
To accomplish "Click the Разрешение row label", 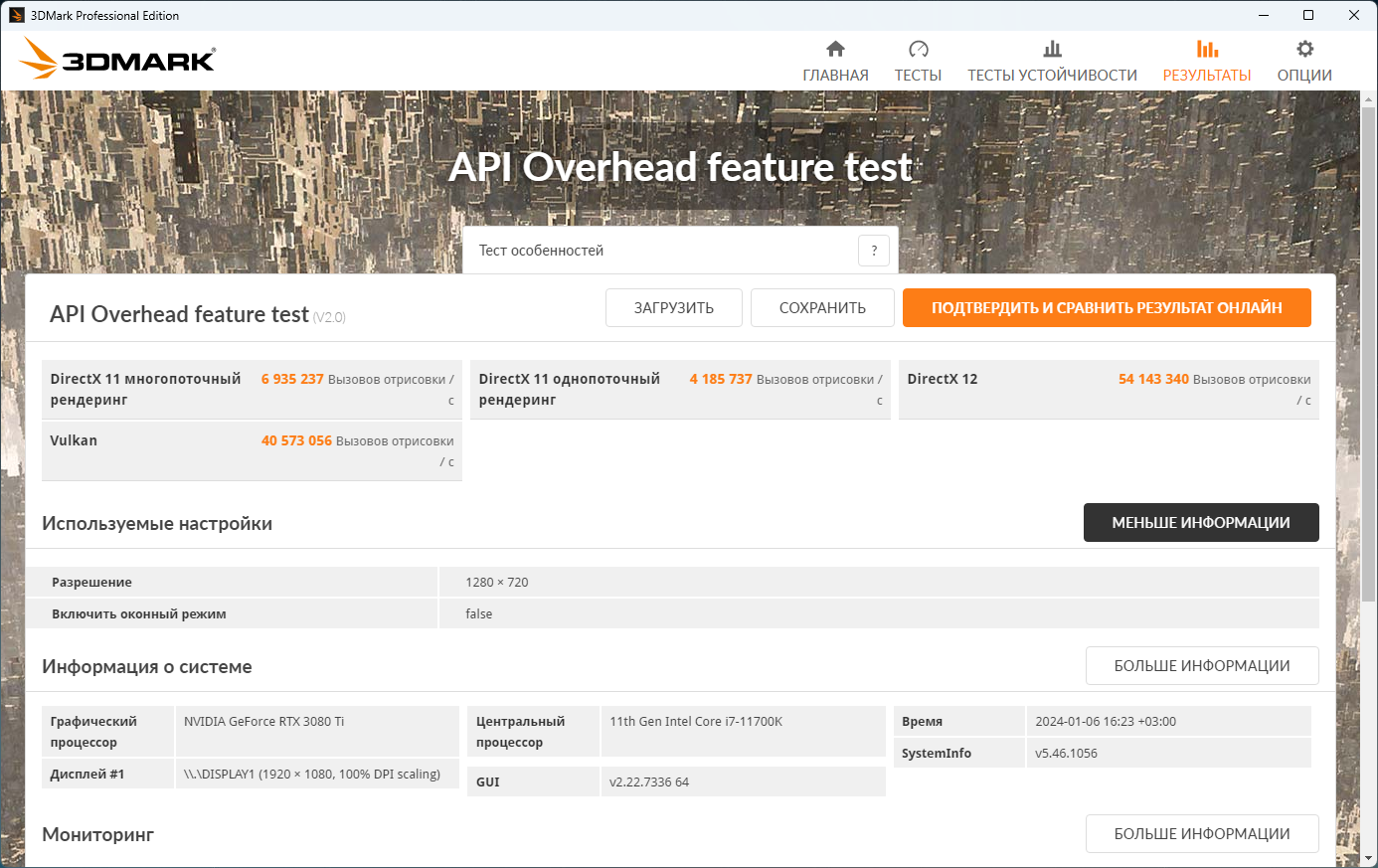I will pyautogui.click(x=91, y=583).
